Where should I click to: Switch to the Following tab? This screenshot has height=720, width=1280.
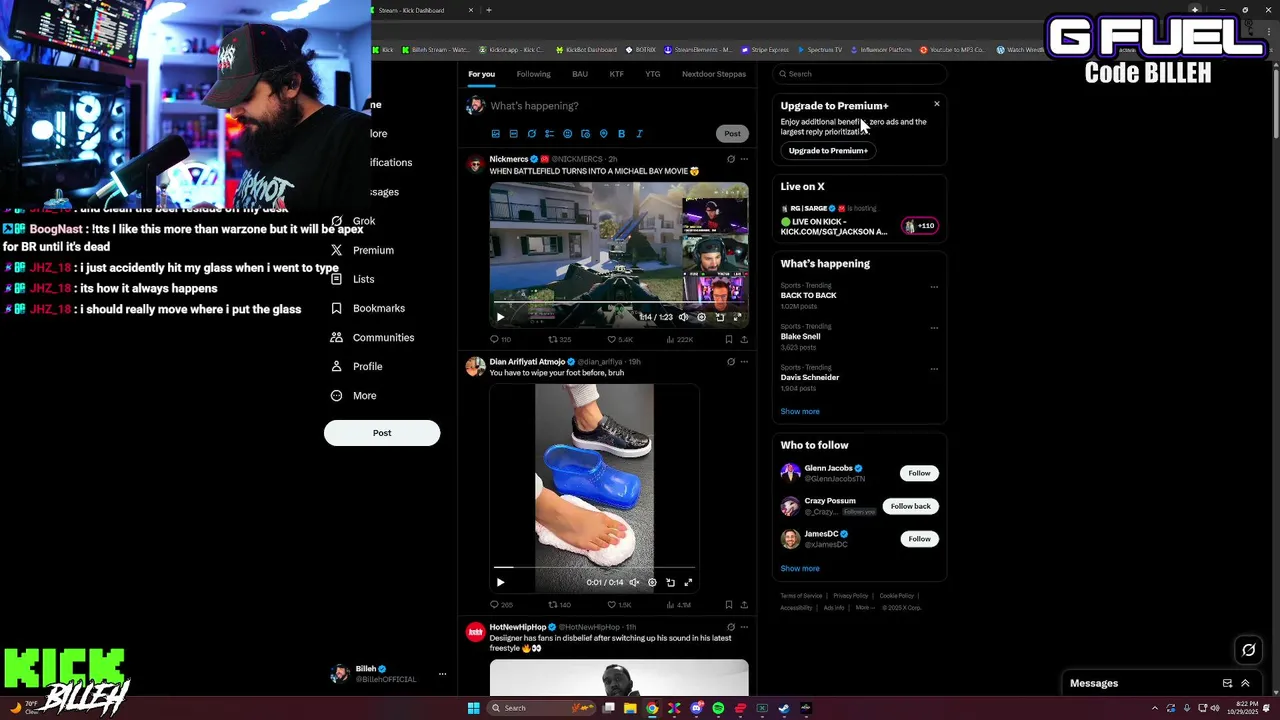[x=533, y=74]
